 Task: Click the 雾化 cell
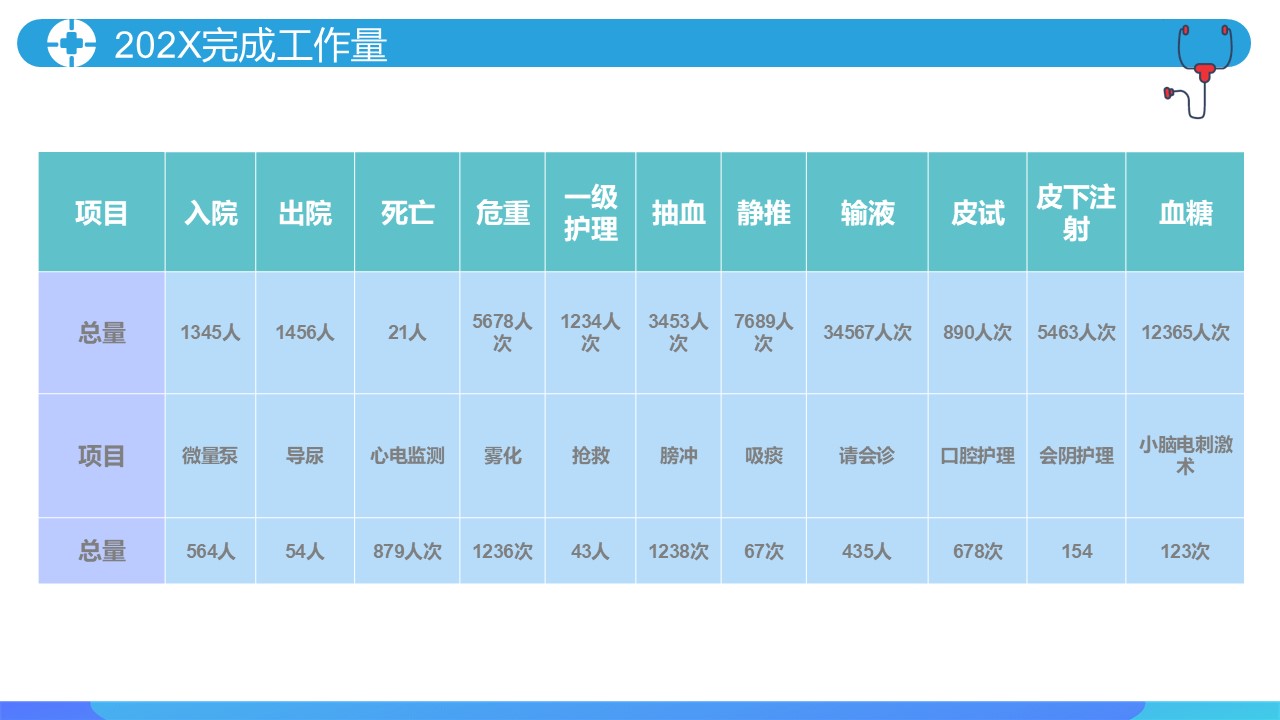click(503, 456)
